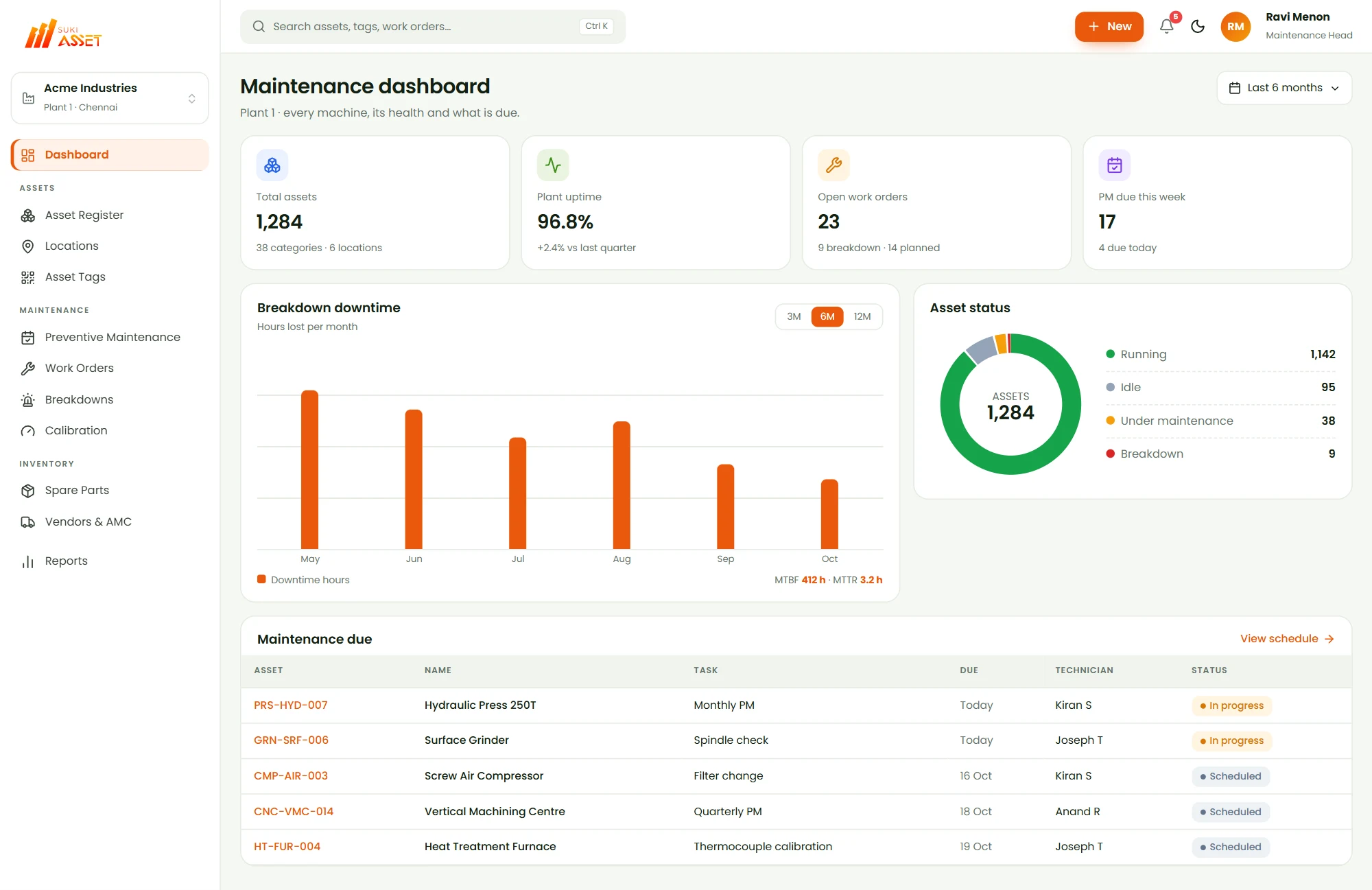The height and width of the screenshot is (890, 1372).
Task: Click the Preventive Maintenance calendar icon
Action: tap(28, 338)
